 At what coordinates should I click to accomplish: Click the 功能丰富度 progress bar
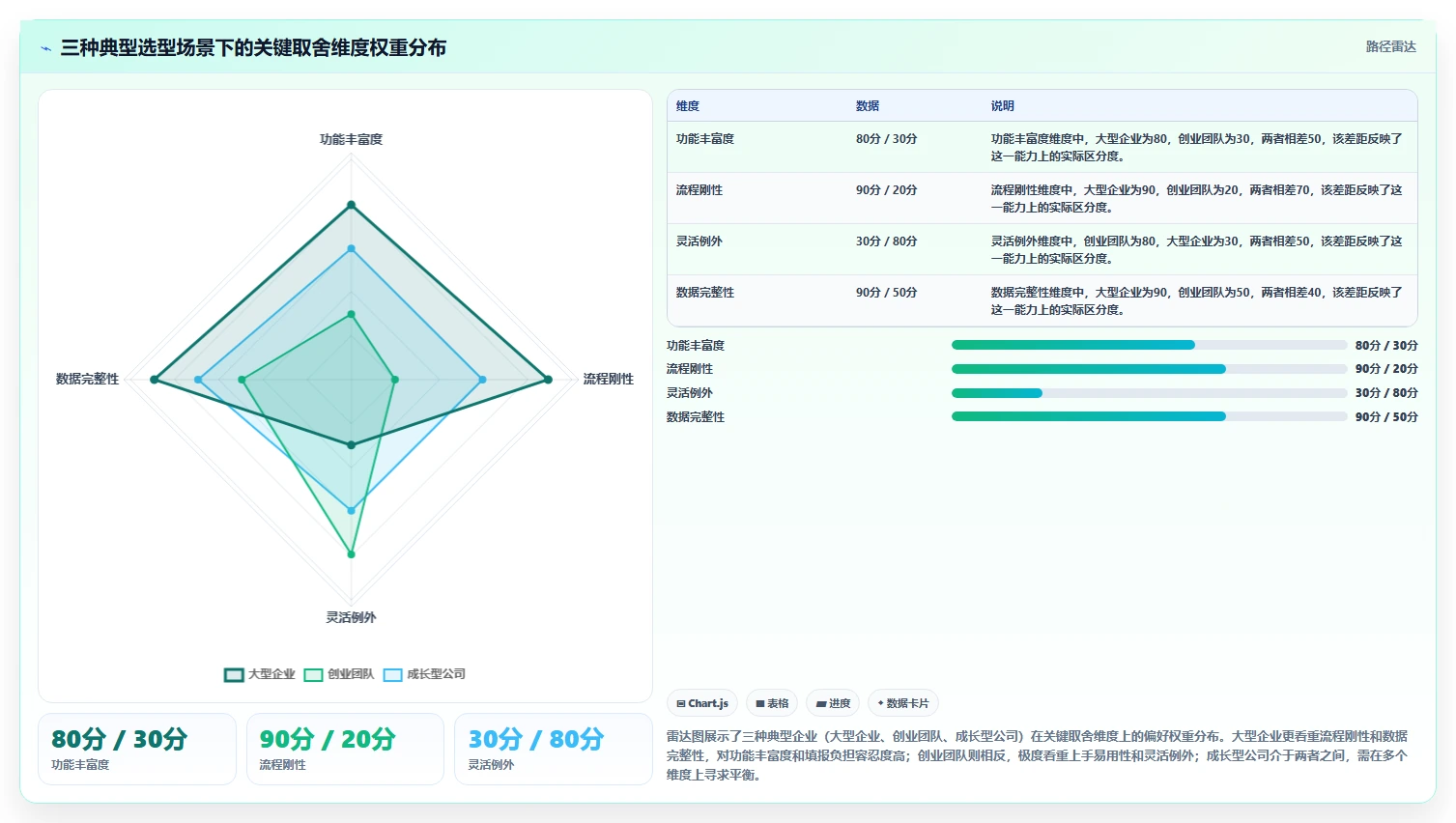tap(1149, 345)
